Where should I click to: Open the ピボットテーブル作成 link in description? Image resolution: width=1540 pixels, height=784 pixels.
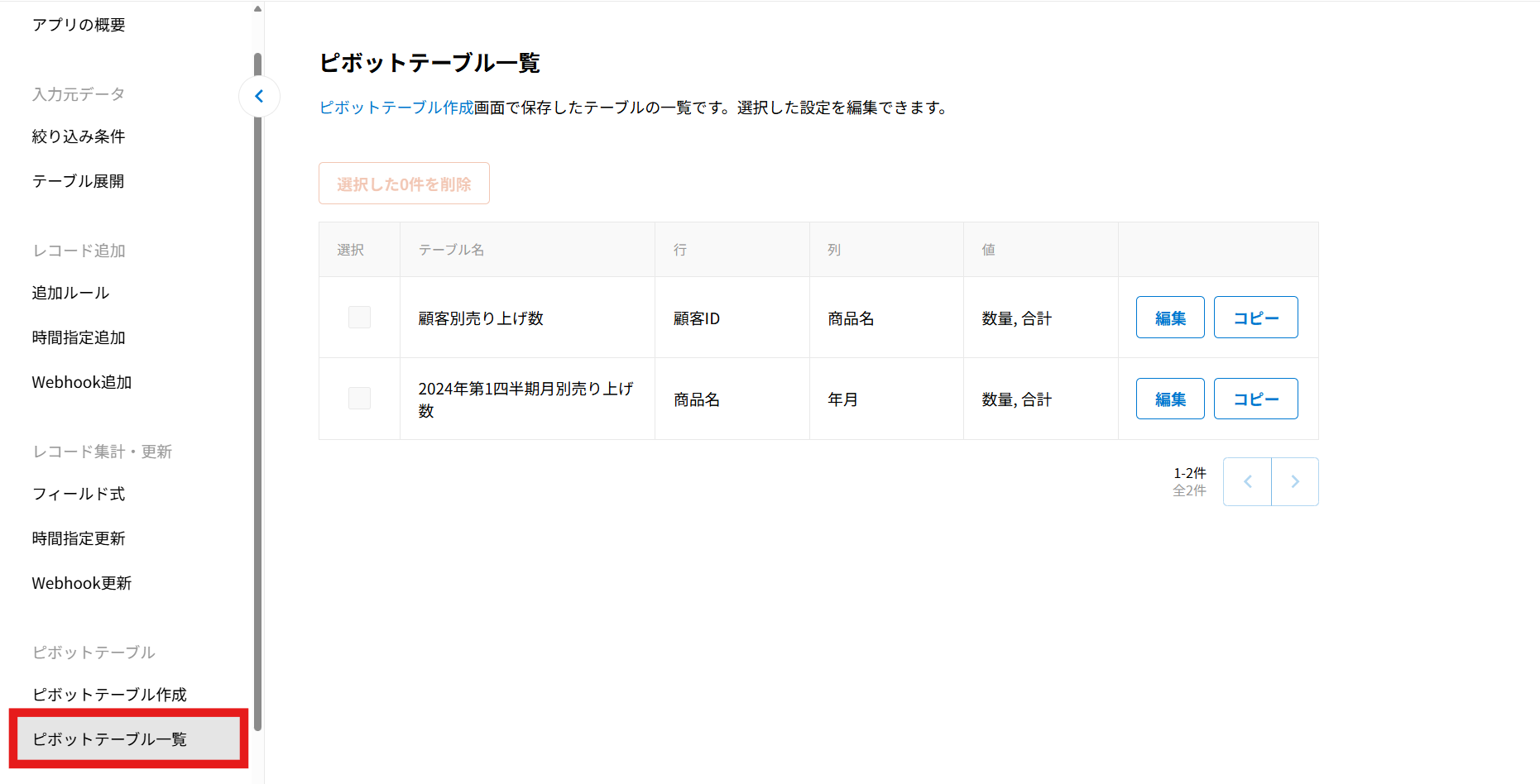click(396, 108)
